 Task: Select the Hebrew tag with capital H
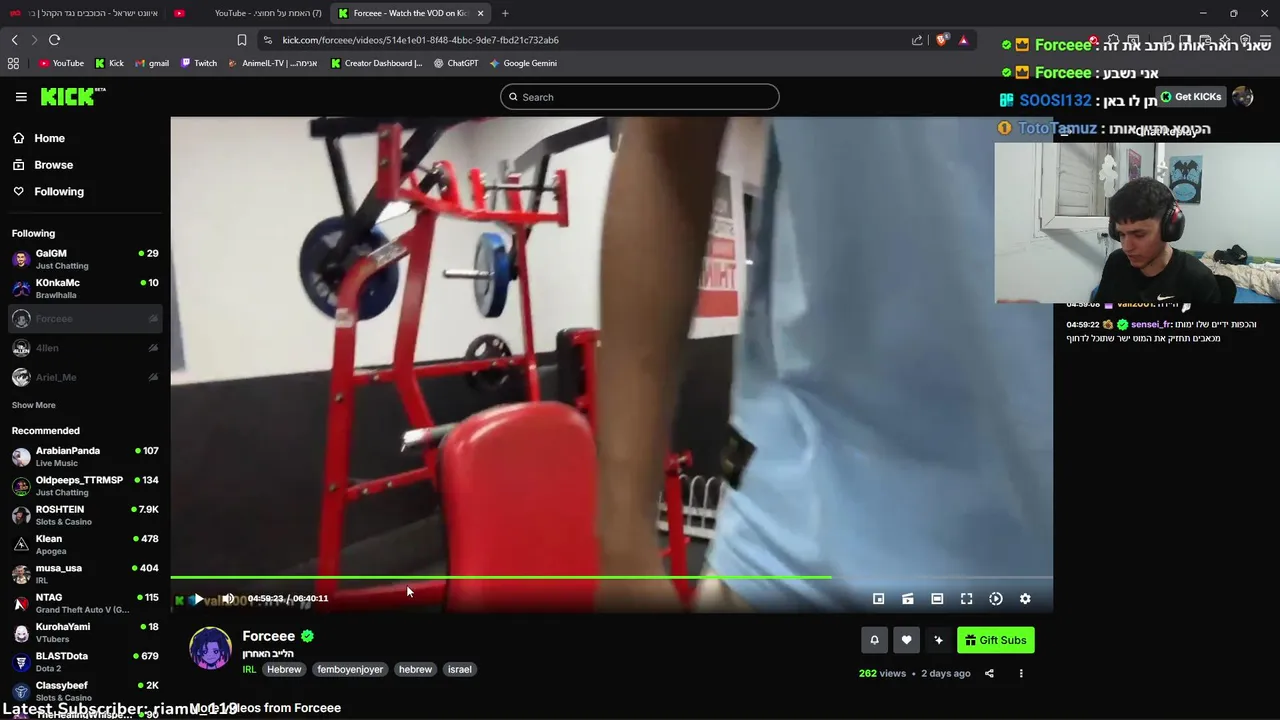pos(284,669)
